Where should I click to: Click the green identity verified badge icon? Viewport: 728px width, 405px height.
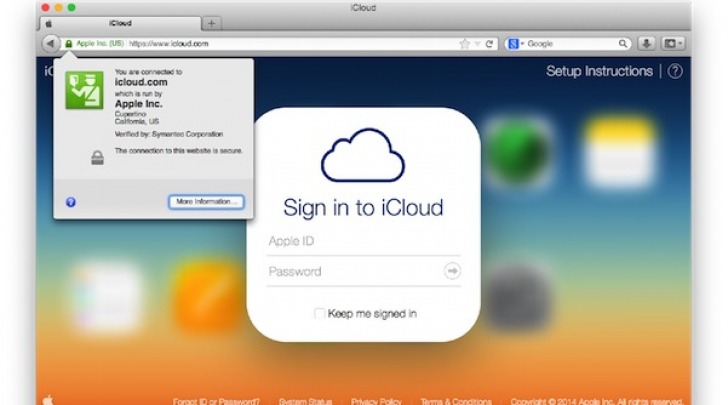[84, 90]
